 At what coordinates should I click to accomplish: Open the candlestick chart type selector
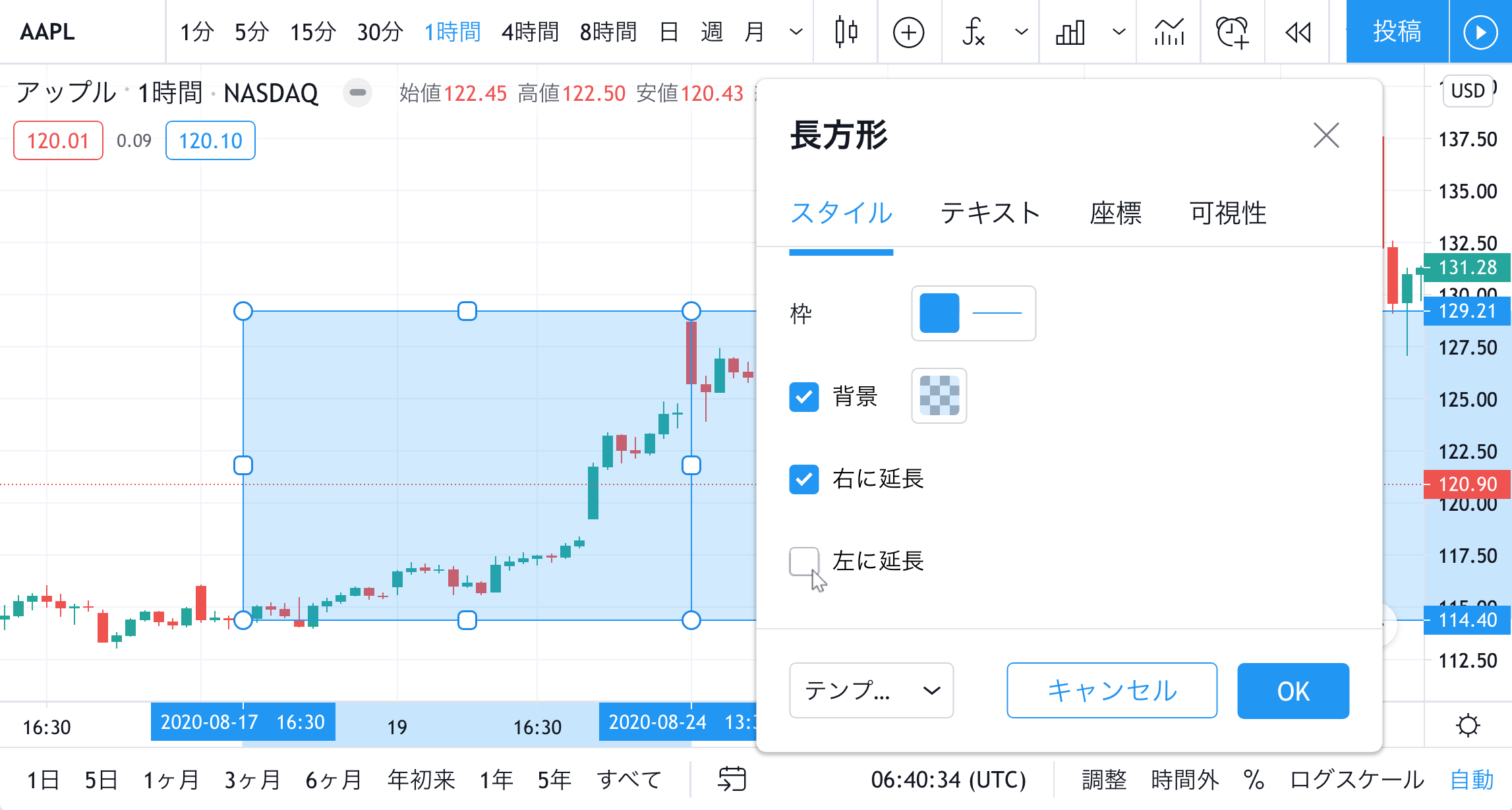point(846,32)
